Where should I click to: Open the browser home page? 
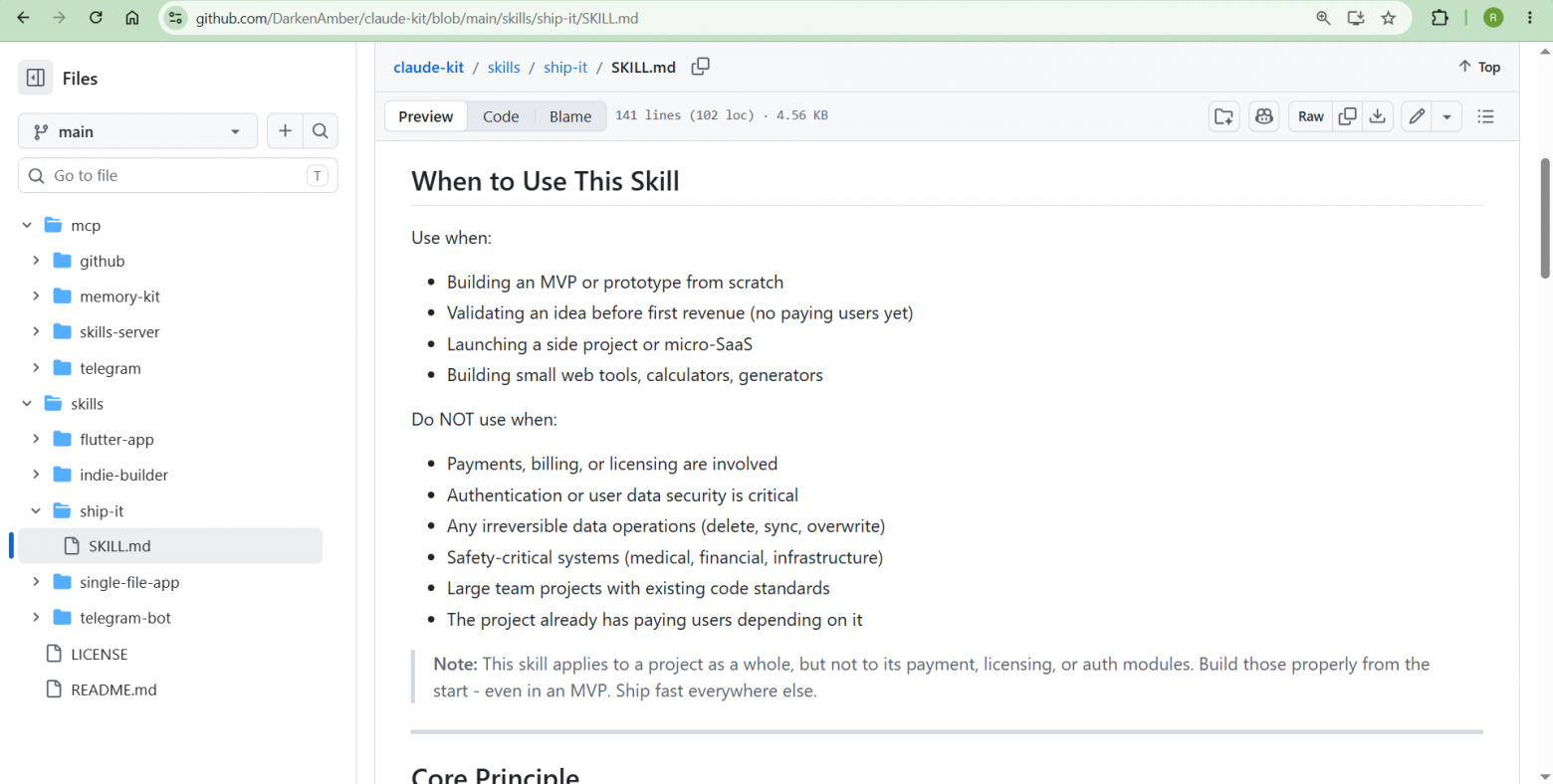click(131, 18)
